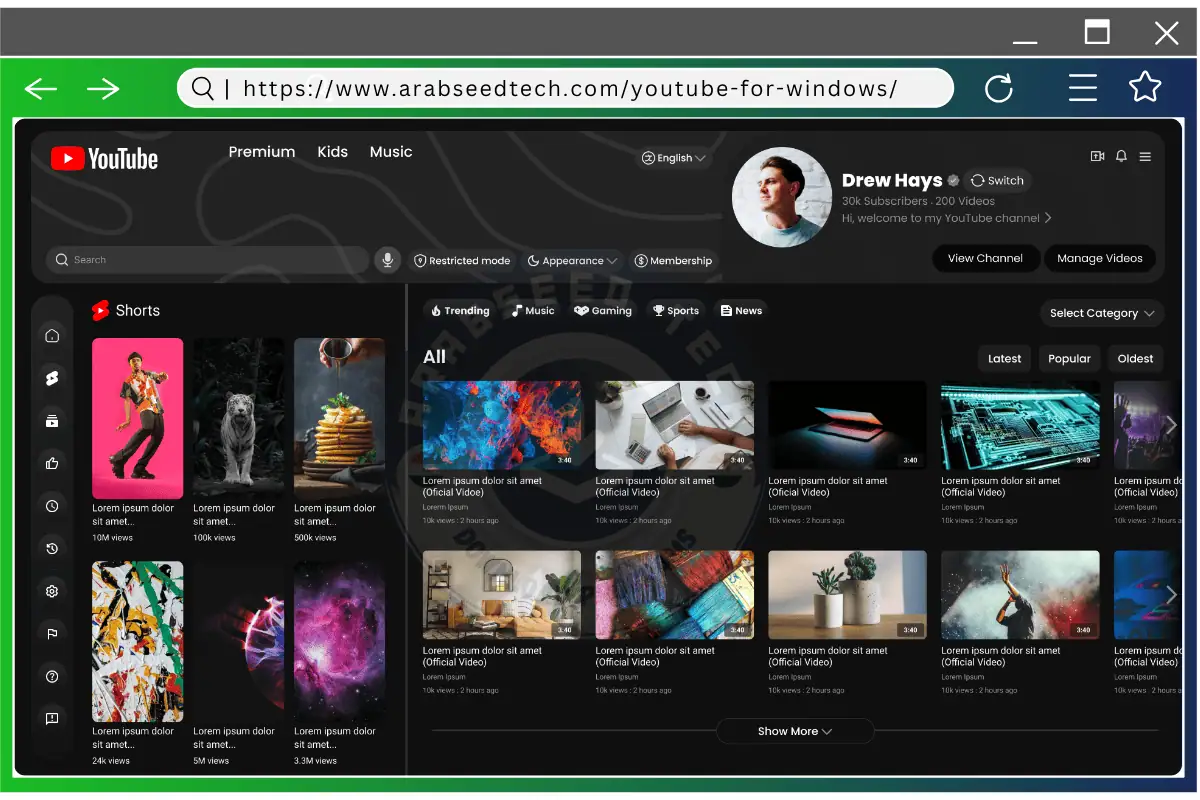Image resolution: width=1200 pixels, height=800 pixels.
Task: Toggle the Trending category filter
Action: [x=459, y=310]
